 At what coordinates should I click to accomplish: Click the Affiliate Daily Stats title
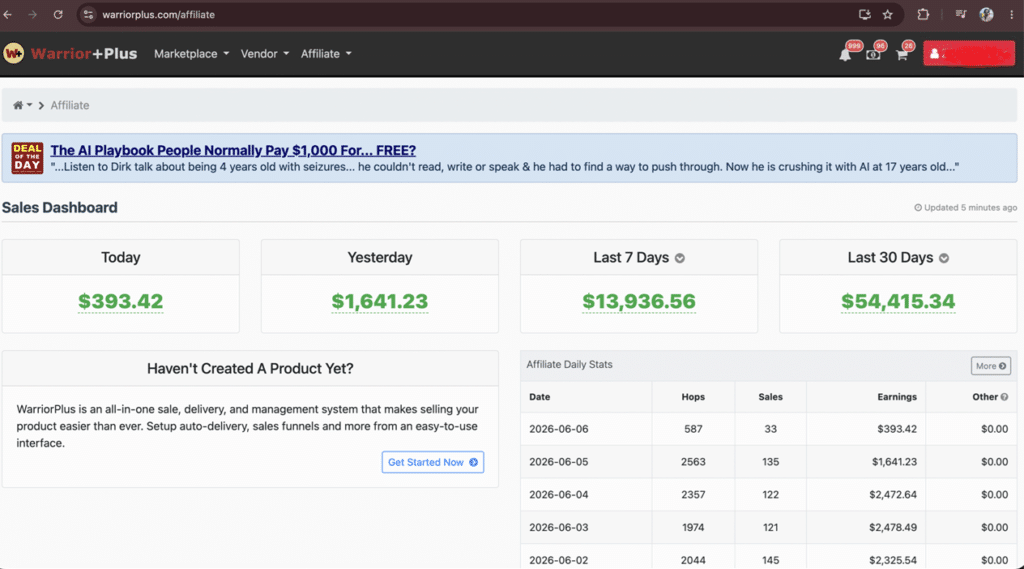(x=569, y=365)
